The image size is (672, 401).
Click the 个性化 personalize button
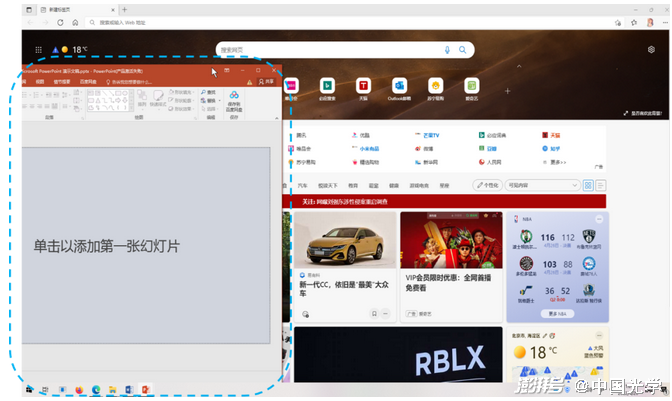coord(488,185)
